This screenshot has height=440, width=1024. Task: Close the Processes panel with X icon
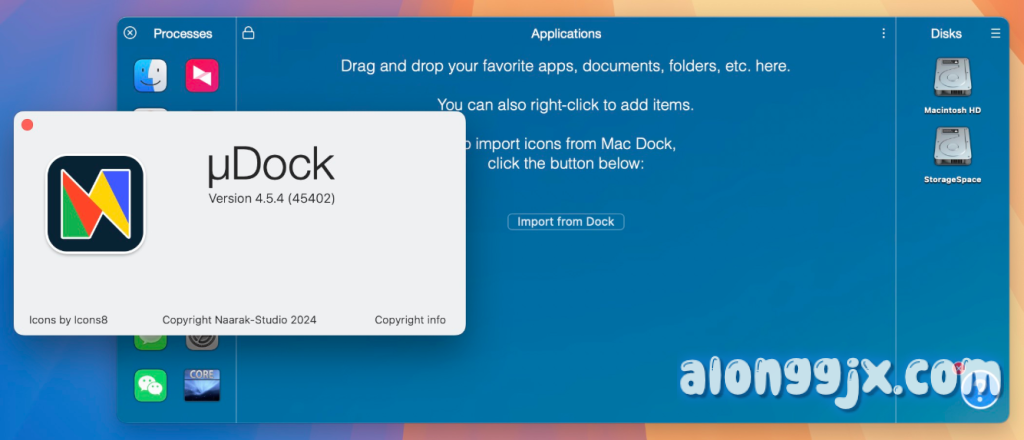pos(130,33)
